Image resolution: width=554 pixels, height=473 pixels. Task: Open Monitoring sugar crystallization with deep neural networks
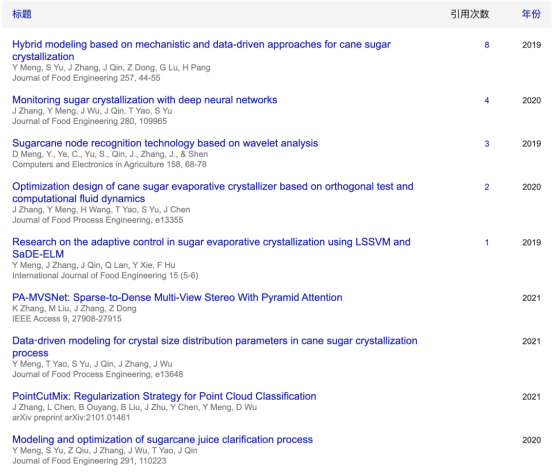[x=145, y=100]
